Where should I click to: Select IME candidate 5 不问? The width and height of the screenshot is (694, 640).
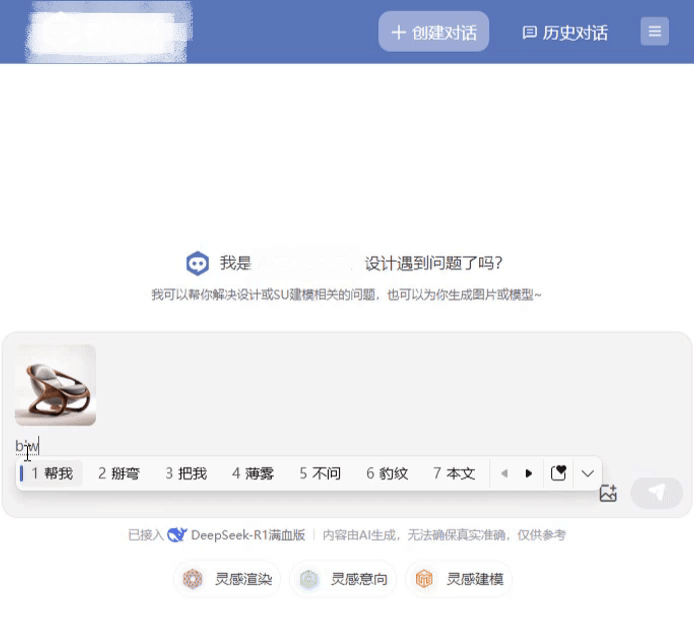coord(319,473)
